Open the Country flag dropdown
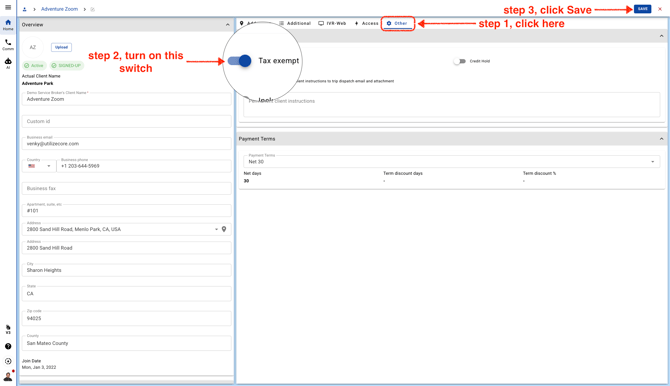Viewport: 670px width, 386px height. [39, 166]
